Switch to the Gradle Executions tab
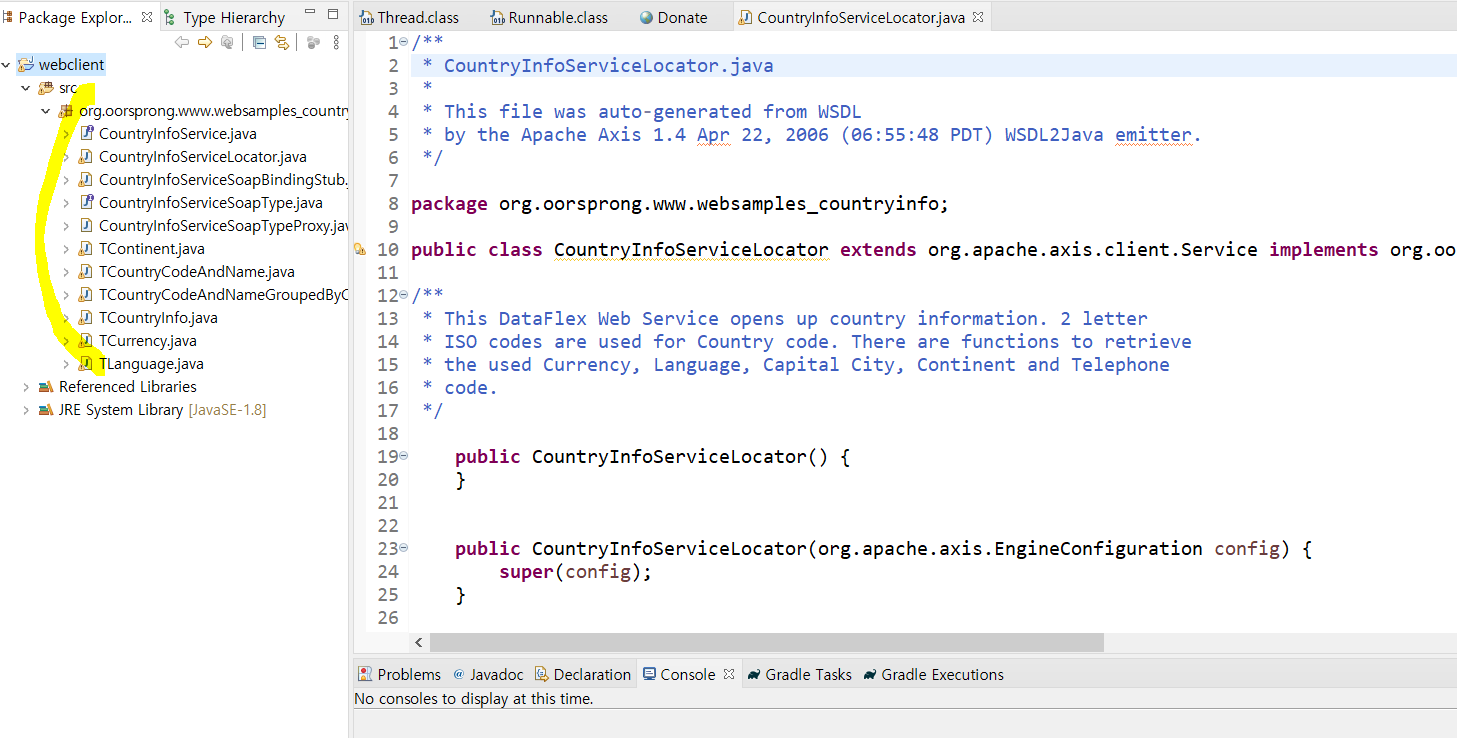 coord(933,674)
